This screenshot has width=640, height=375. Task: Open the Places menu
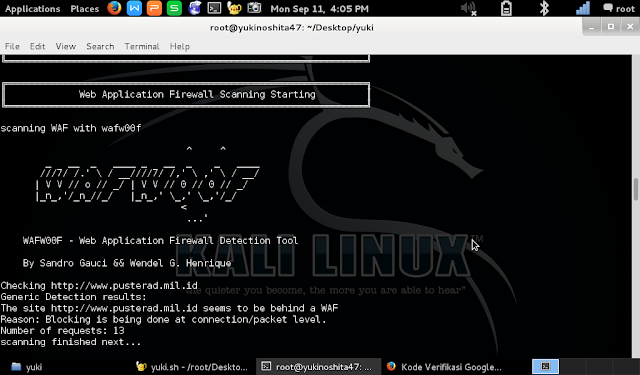(84, 9)
